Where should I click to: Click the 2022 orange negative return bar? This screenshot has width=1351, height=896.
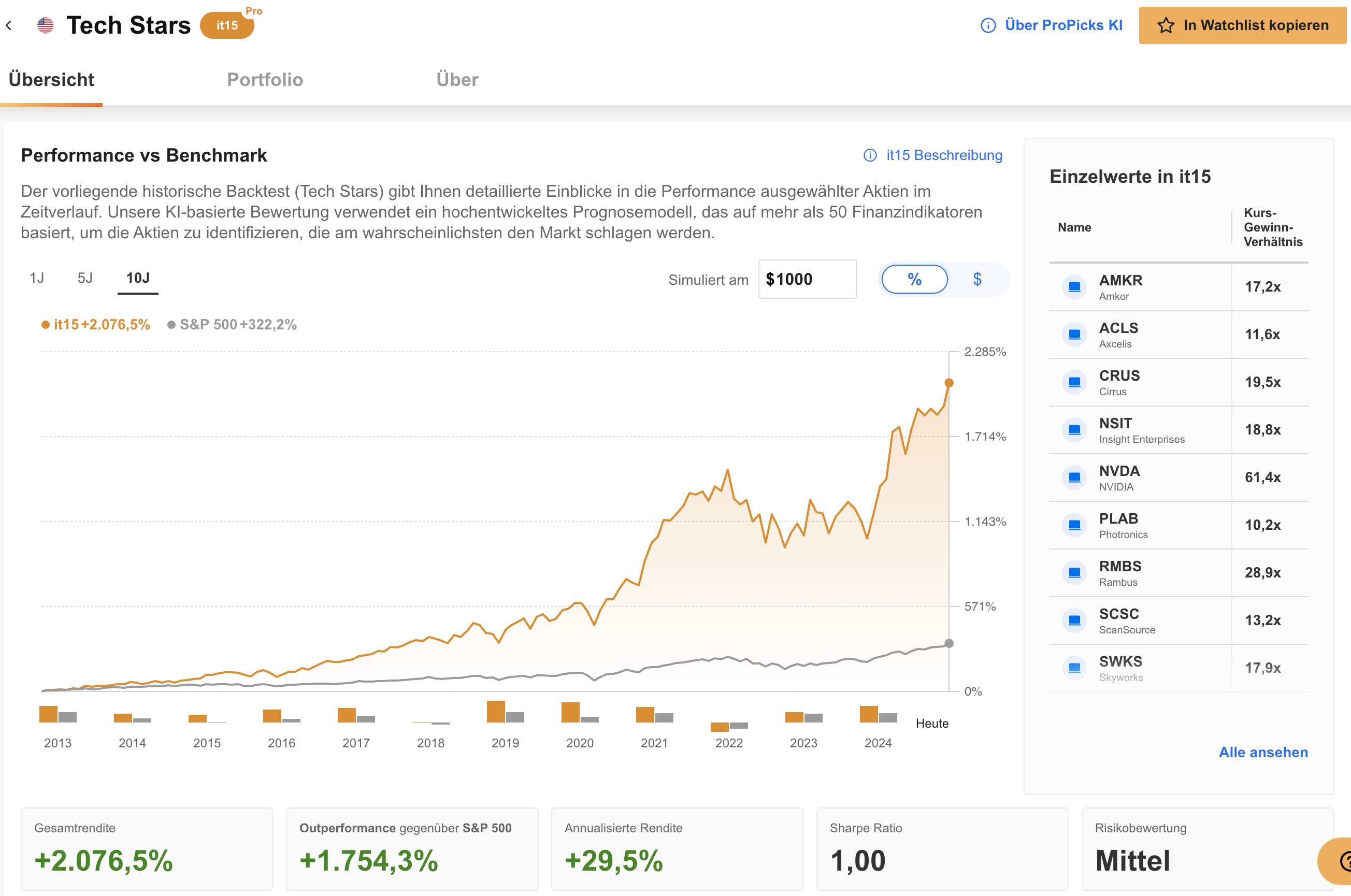720,727
